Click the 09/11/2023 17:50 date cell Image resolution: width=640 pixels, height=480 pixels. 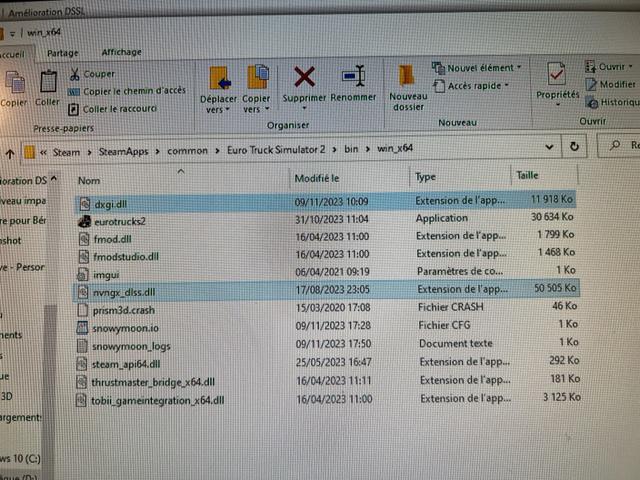tap(333, 344)
